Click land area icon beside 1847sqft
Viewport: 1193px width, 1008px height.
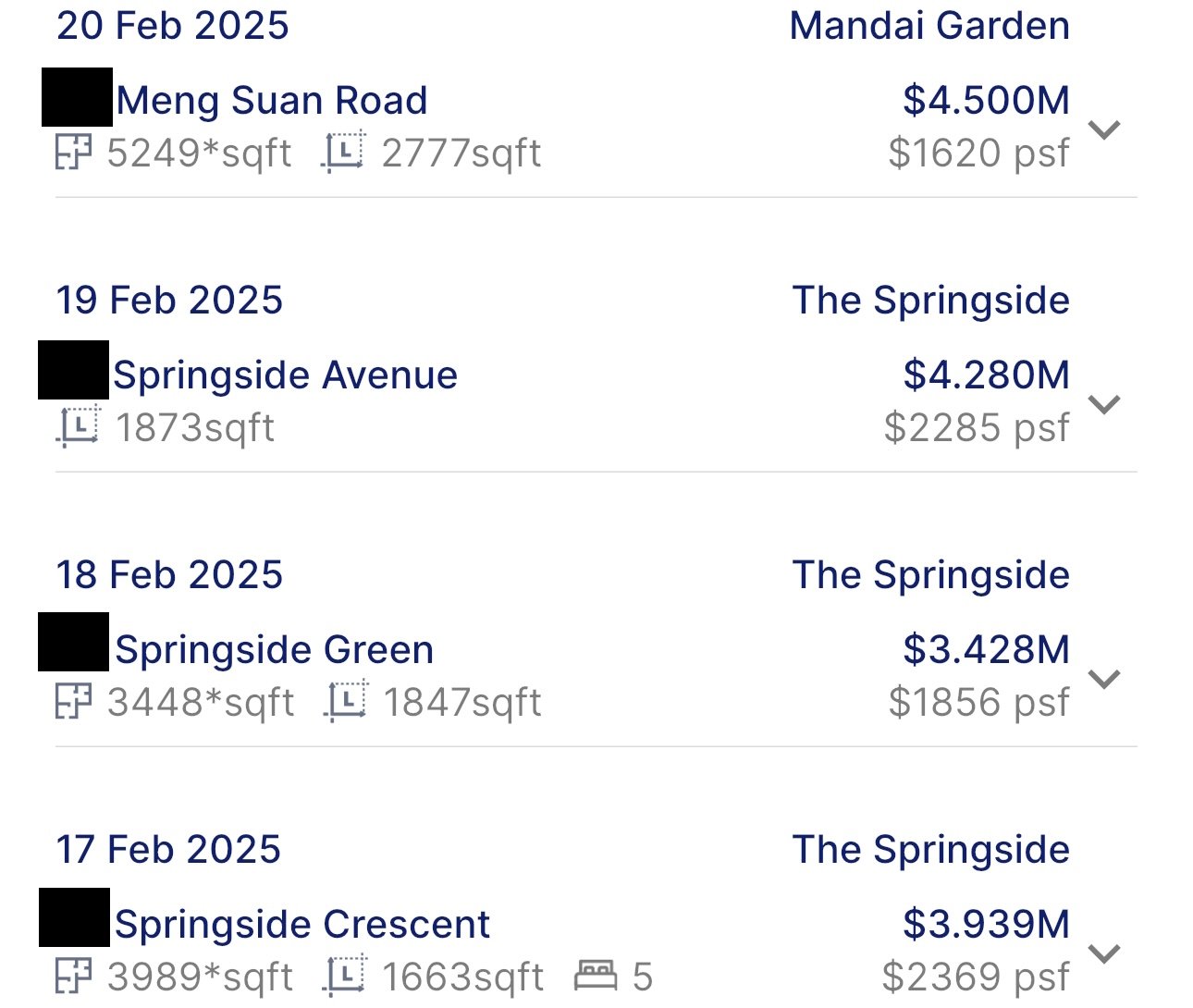346,701
